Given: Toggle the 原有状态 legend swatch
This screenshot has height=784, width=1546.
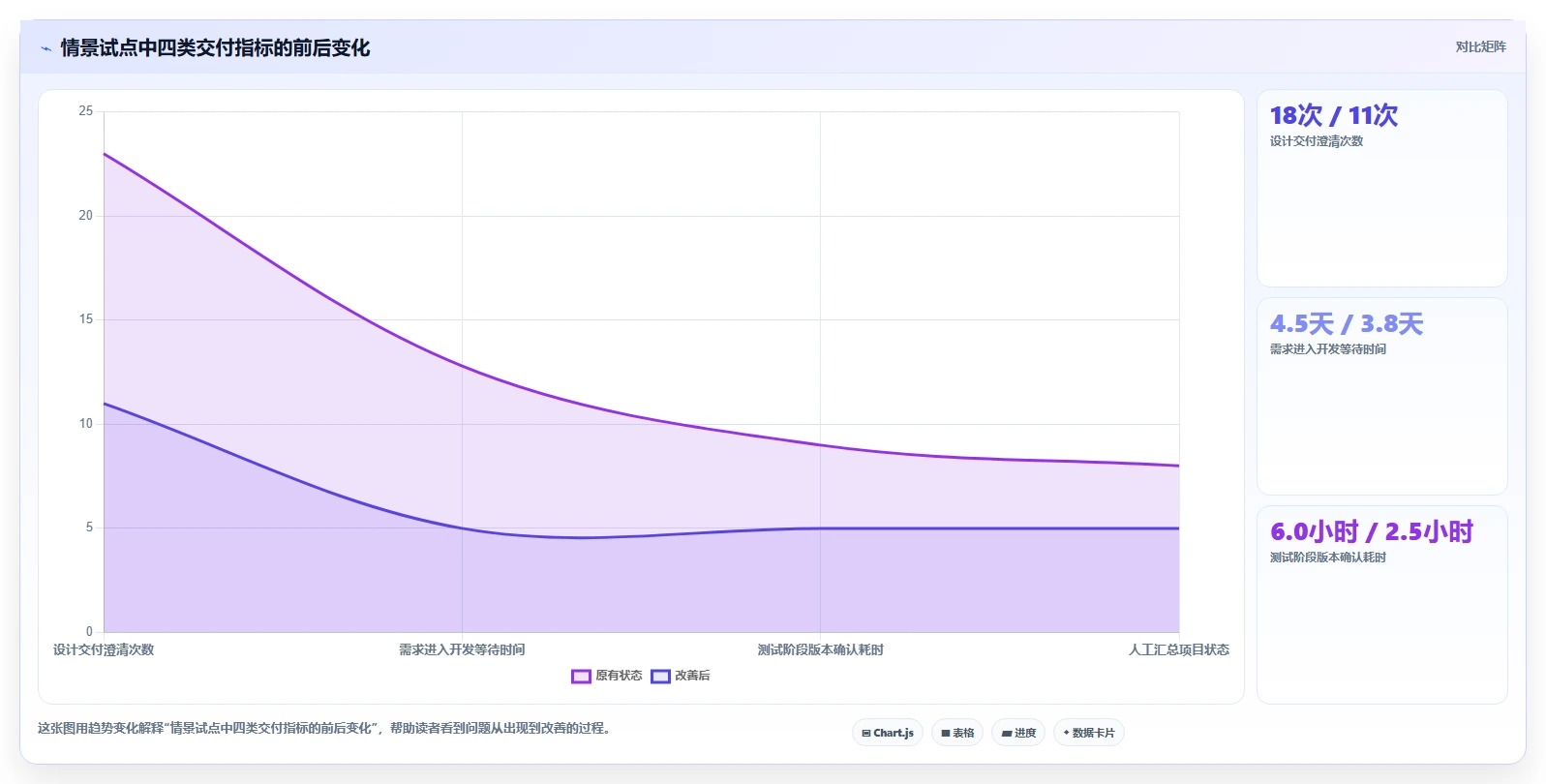Looking at the screenshot, I should [581, 677].
